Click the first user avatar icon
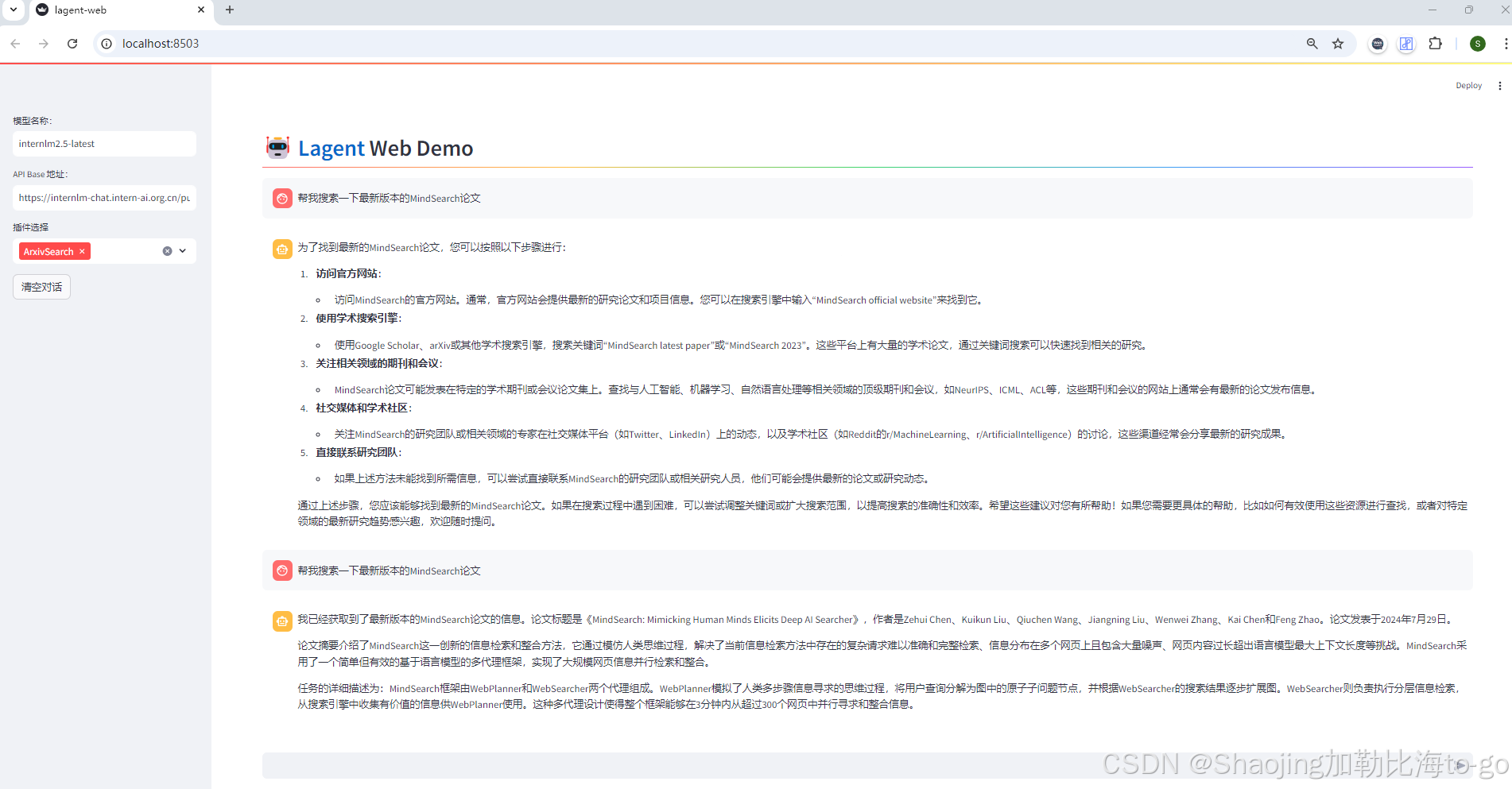1512x789 pixels. (x=282, y=199)
